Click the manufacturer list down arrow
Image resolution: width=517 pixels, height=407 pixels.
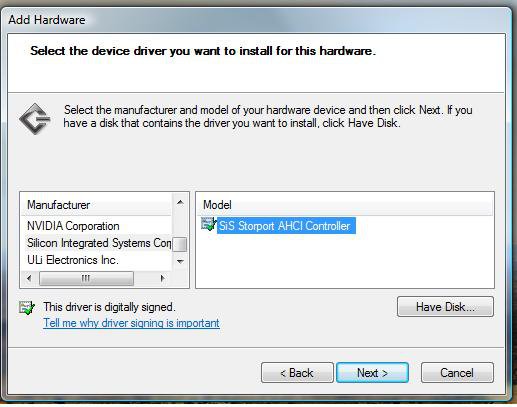tap(180, 261)
